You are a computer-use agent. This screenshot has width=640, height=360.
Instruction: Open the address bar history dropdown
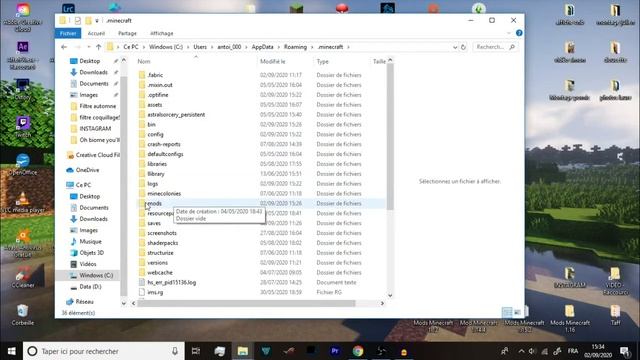click(x=455, y=47)
